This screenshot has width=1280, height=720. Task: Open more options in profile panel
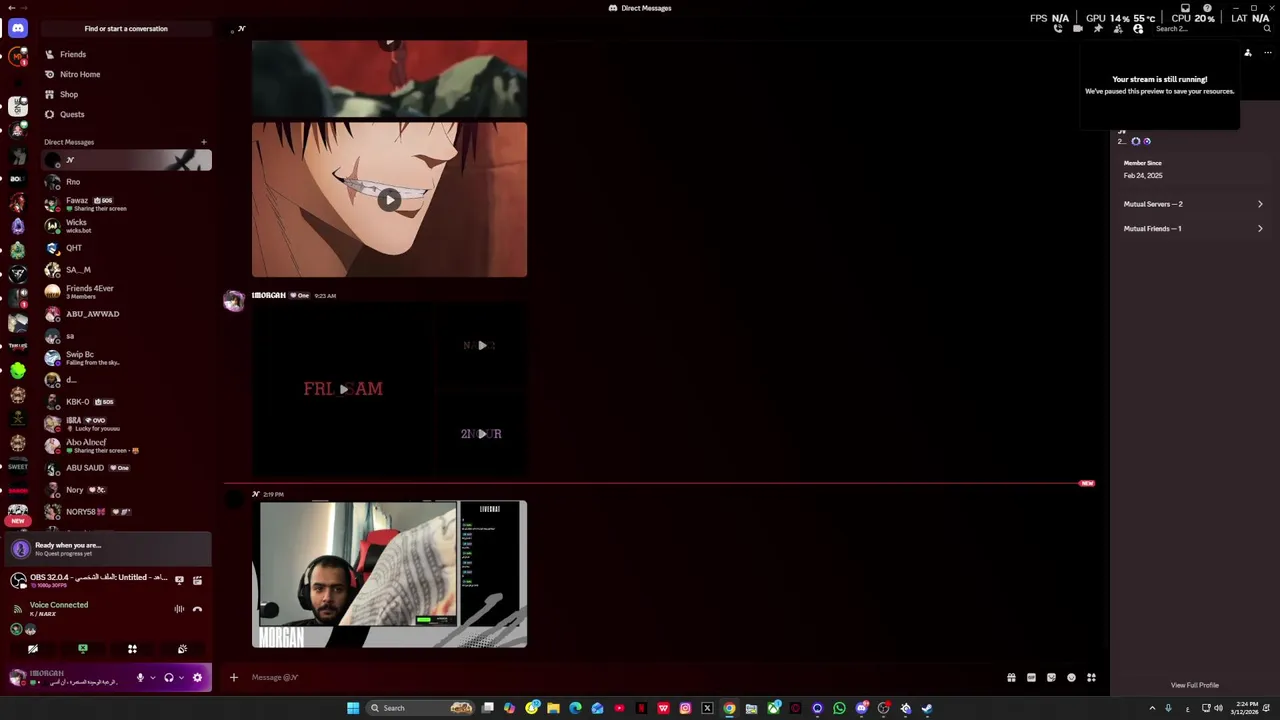(1268, 53)
